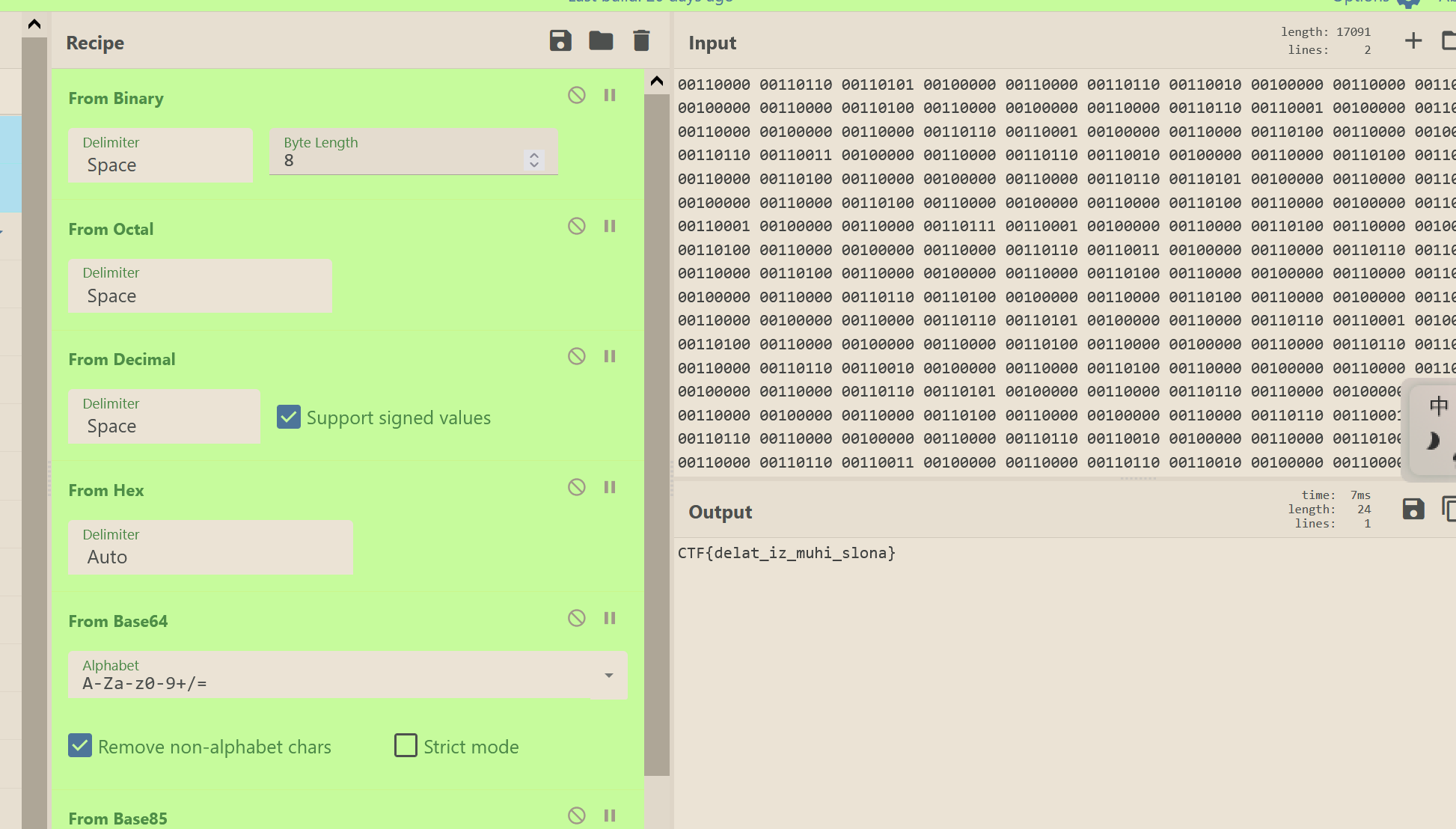Set breakpoint on From Base64
1456x829 pixels.
[x=610, y=618]
